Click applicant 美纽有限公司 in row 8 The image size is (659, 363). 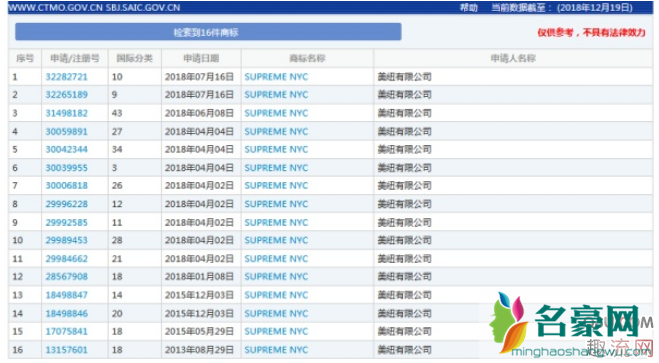click(x=404, y=204)
